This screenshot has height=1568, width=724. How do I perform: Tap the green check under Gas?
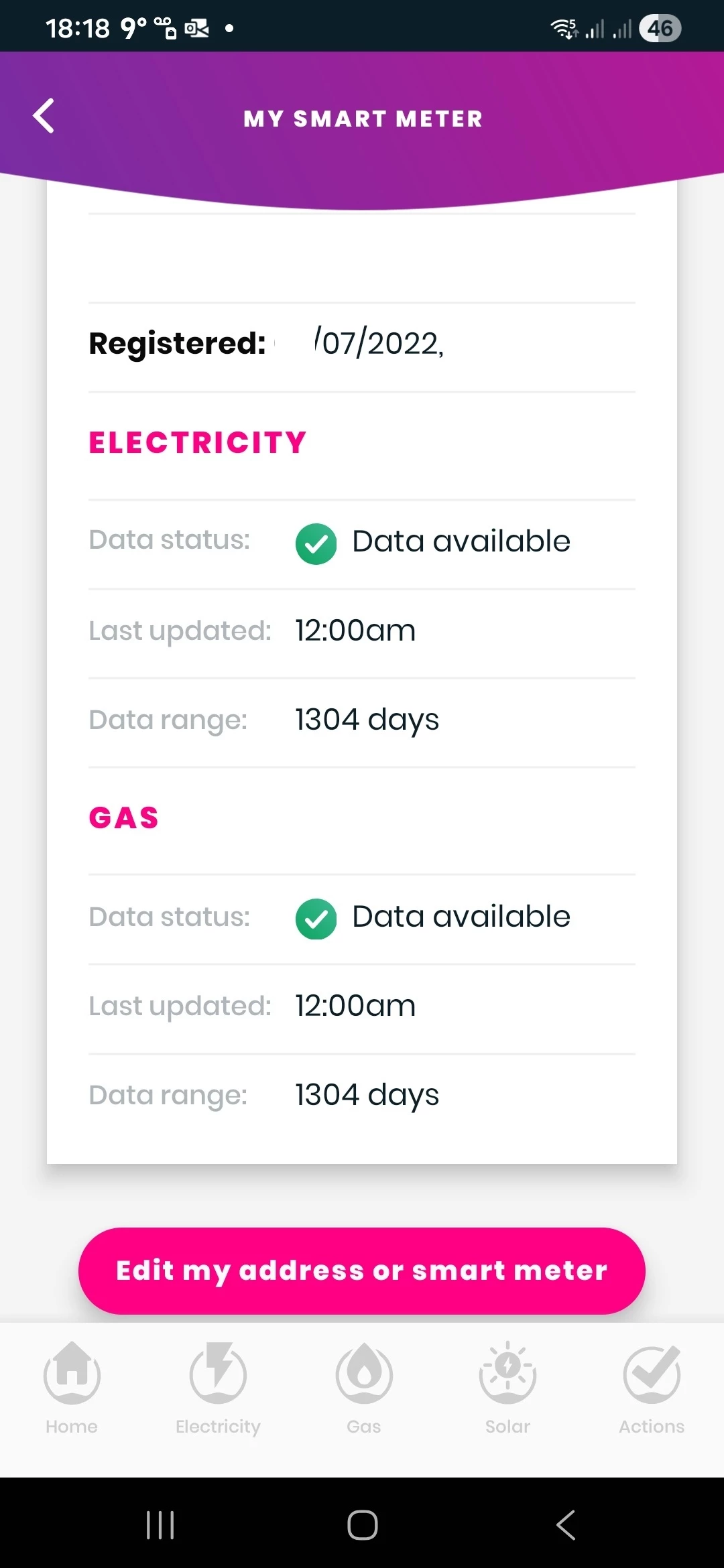coord(316,919)
